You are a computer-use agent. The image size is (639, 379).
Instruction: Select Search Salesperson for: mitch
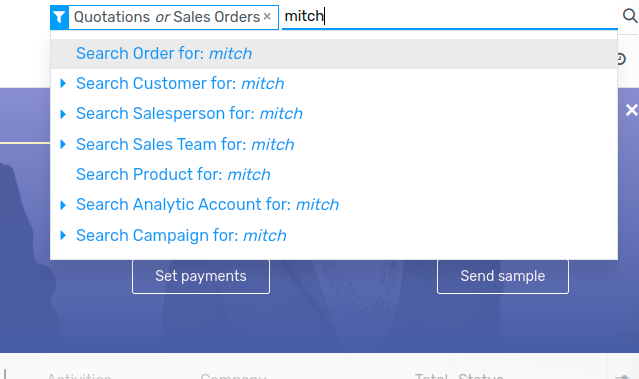click(334, 114)
